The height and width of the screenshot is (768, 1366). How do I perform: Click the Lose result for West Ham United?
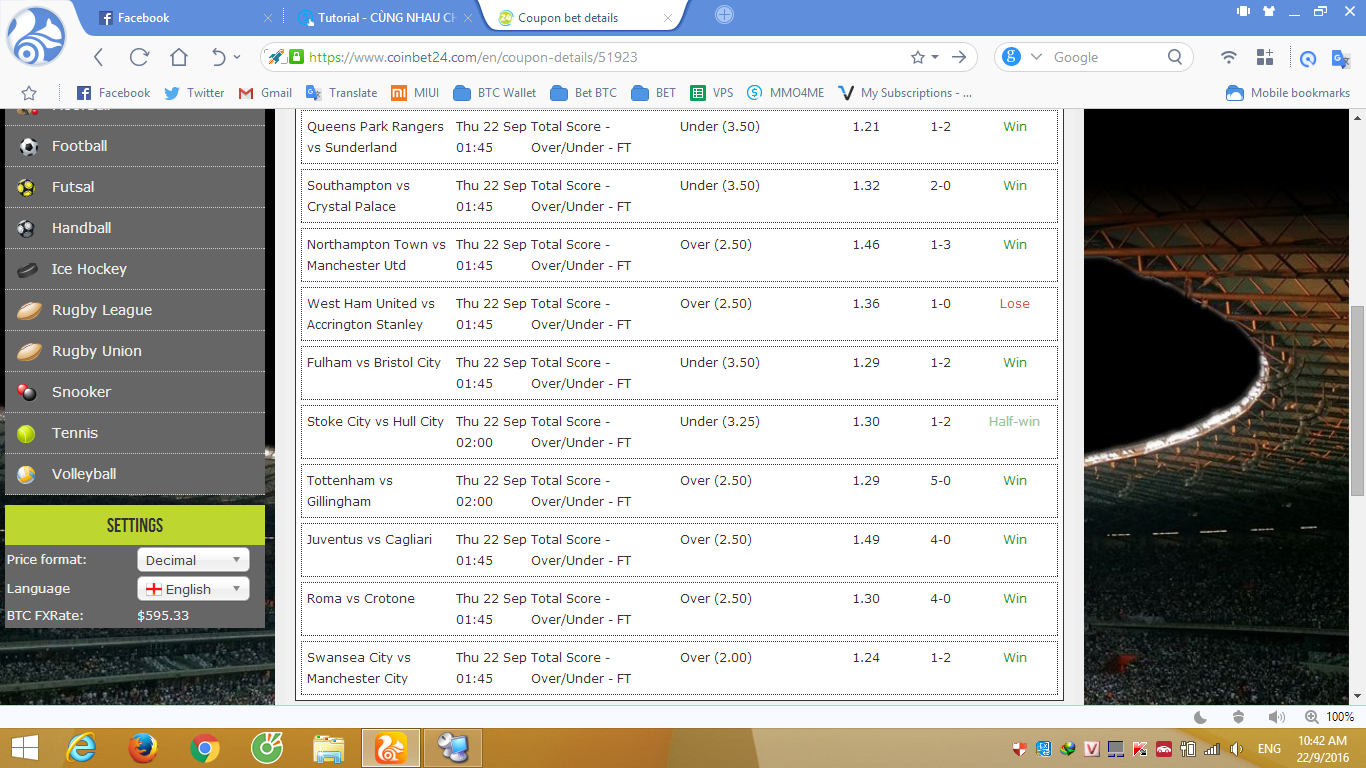(1014, 304)
